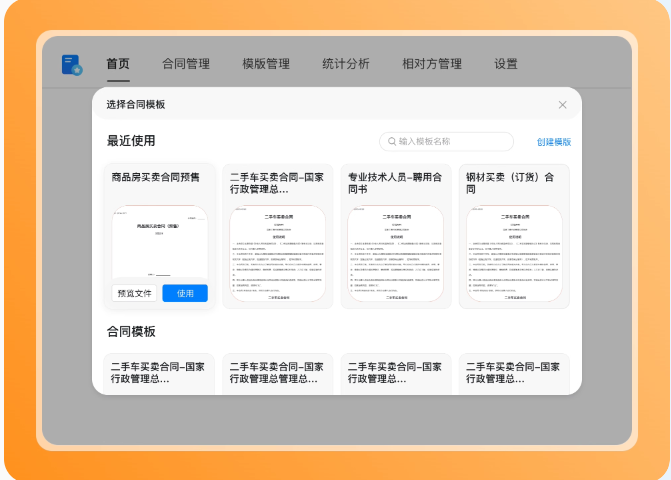The image size is (671, 480).
Task: Click 钢材买卖（订货）合同 title
Action: 510,183
